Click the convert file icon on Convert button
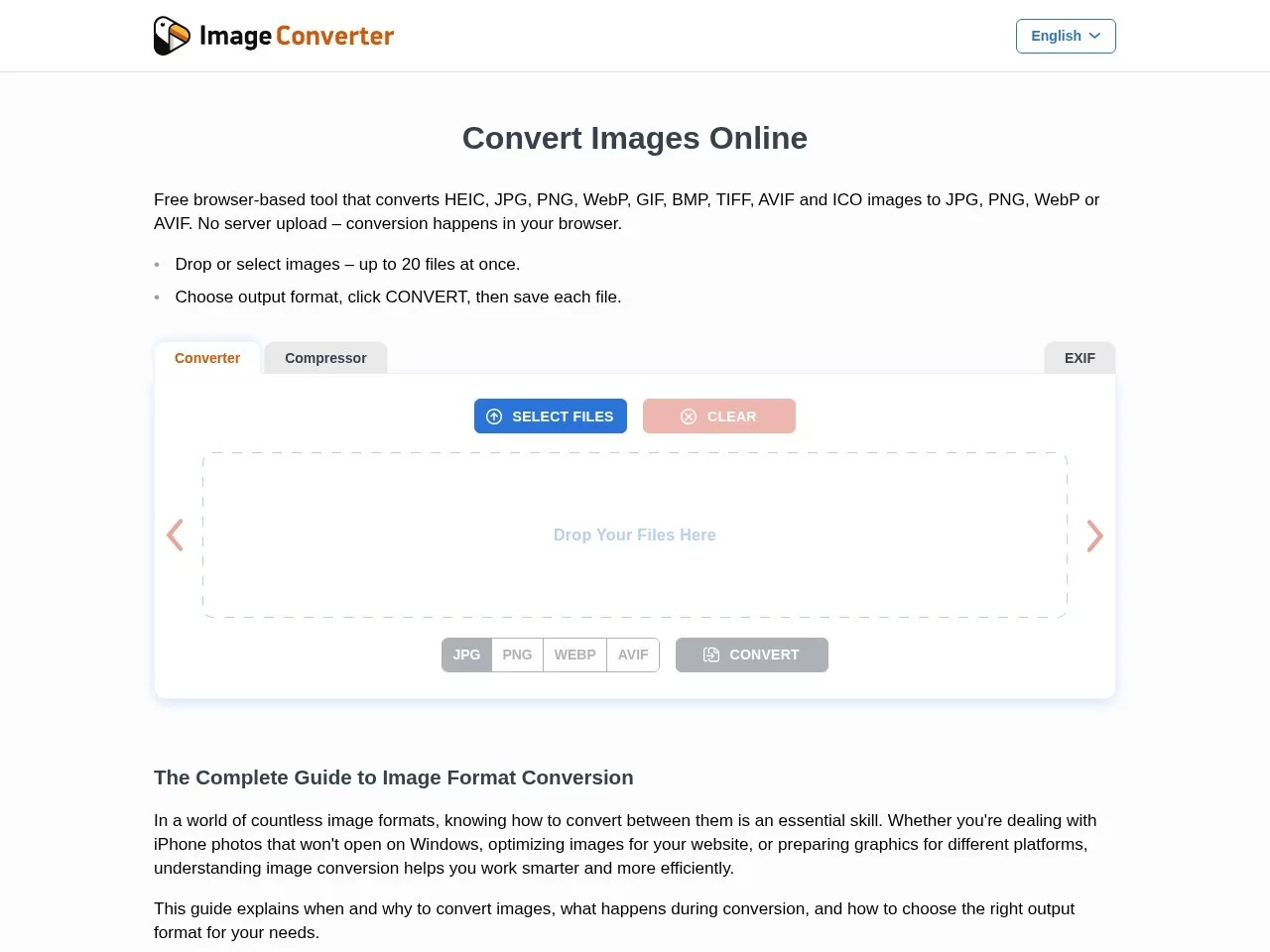This screenshot has width=1270, height=952. pos(711,654)
